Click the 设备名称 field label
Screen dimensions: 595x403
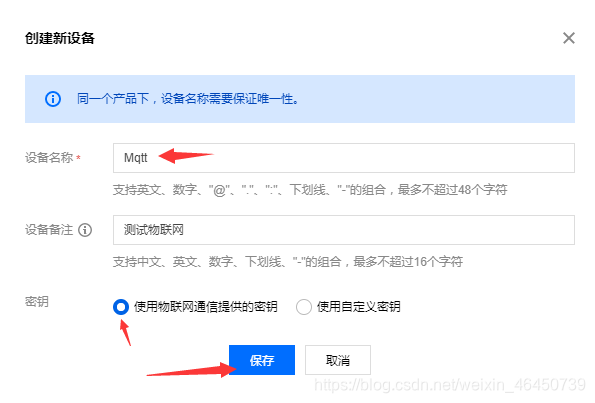point(49,157)
